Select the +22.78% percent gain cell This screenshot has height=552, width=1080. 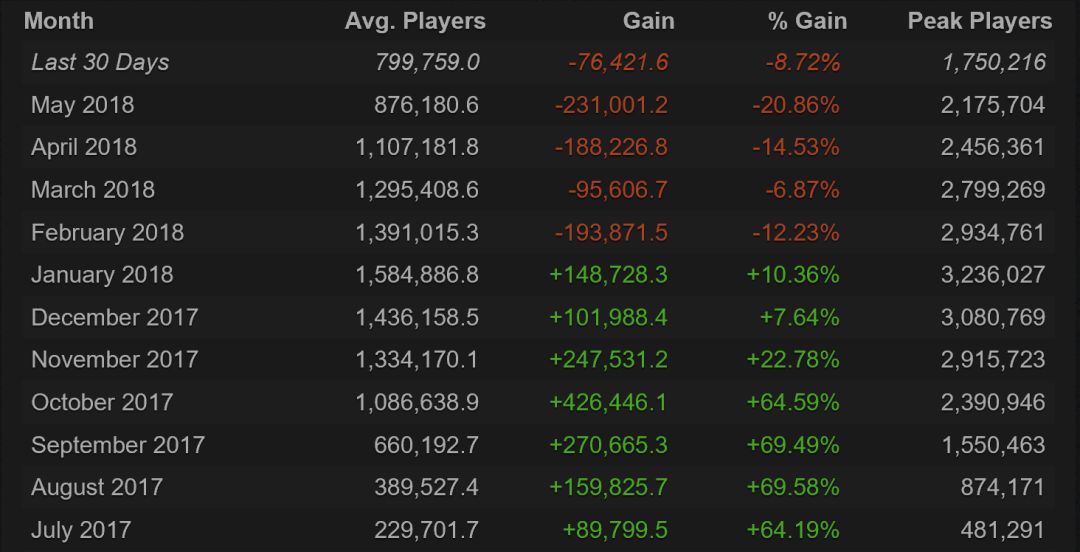[793, 360]
